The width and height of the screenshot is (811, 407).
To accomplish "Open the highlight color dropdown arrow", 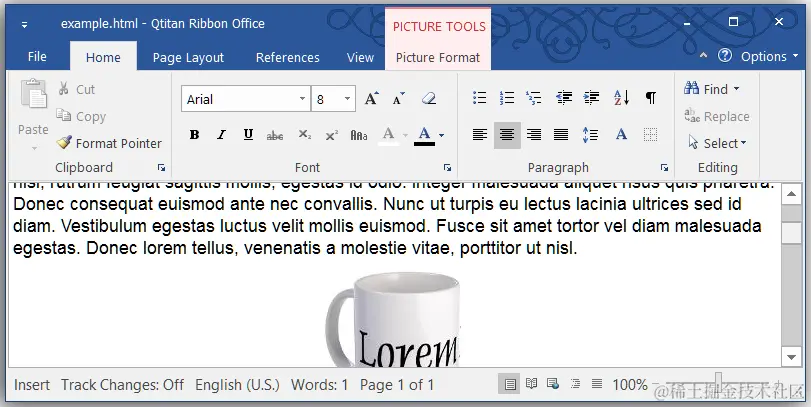I will coord(405,135).
